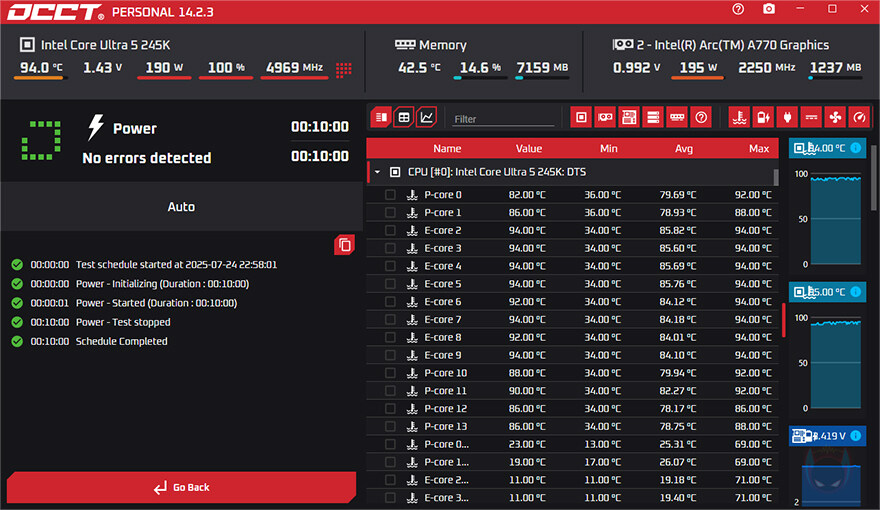
Task: Click the Filter text field
Action: pos(503,119)
